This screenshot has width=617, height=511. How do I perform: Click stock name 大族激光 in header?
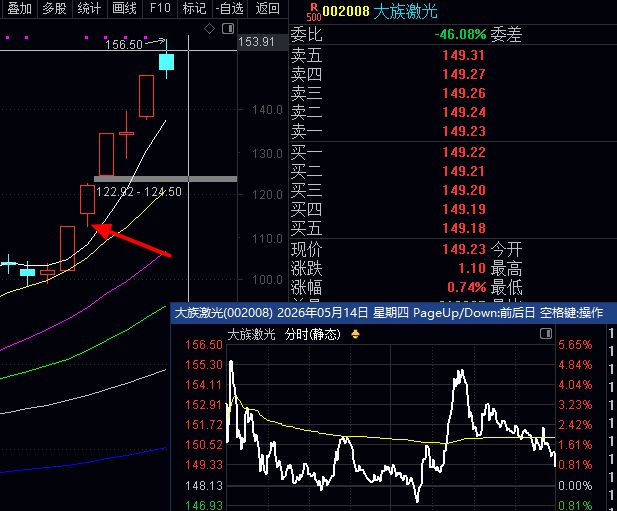(x=405, y=11)
